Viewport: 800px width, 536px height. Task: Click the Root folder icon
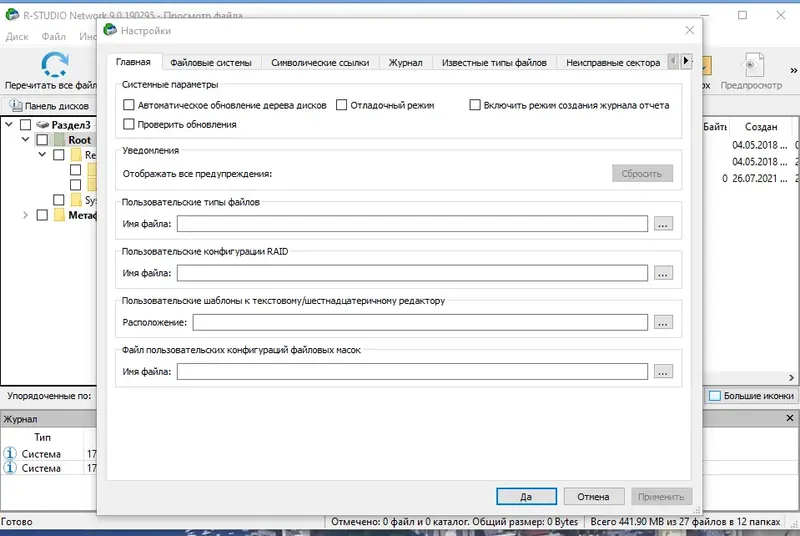coord(60,140)
